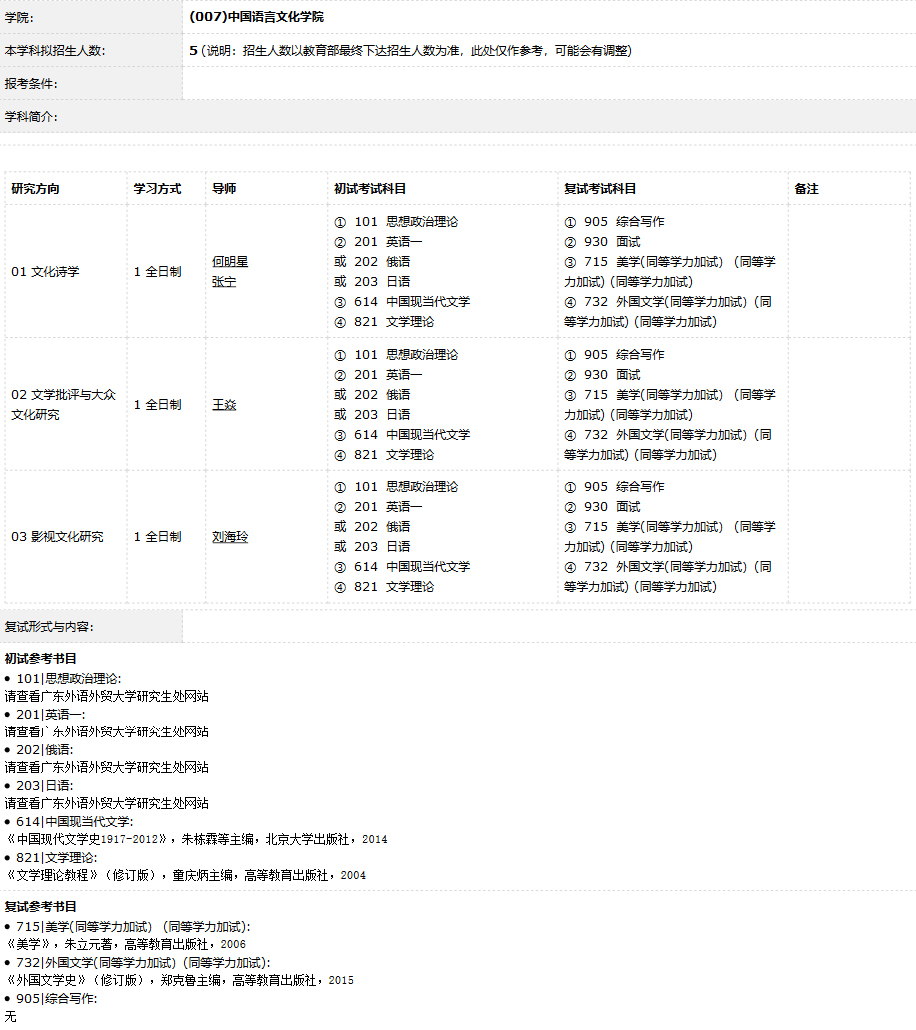Click the 初试参考书目 heading

coord(41,659)
